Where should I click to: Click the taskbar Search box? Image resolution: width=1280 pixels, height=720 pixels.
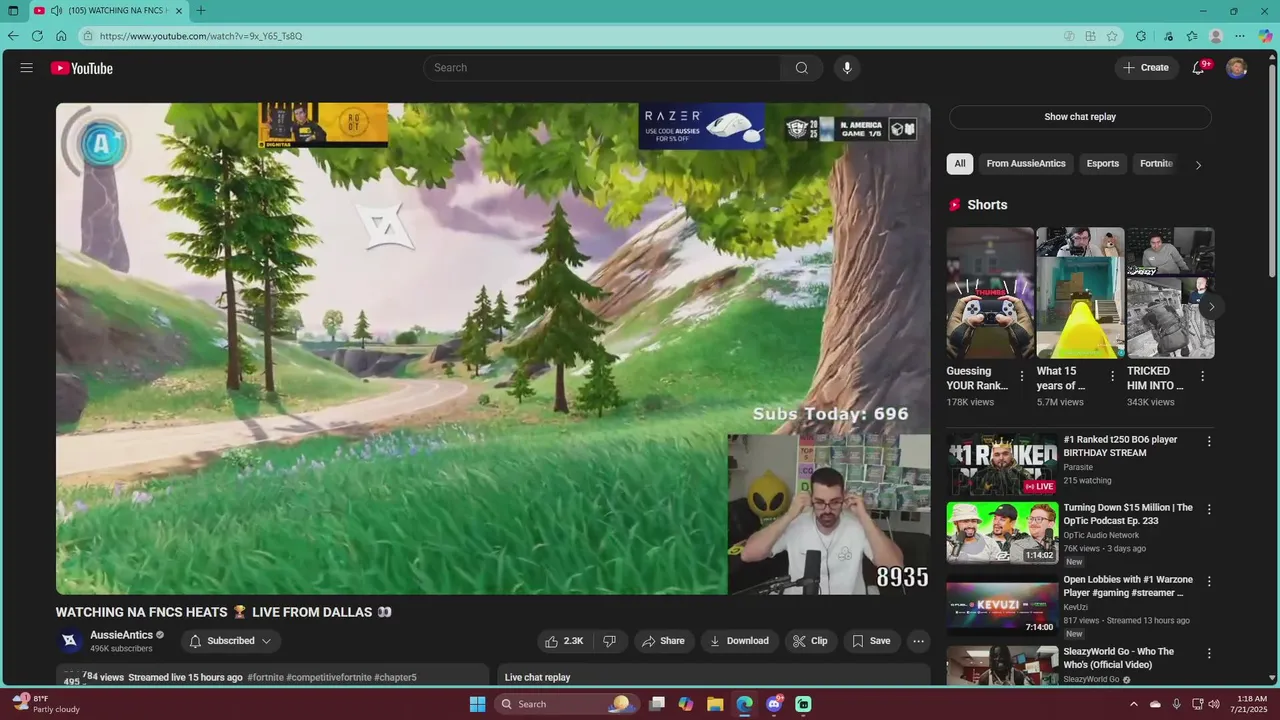[568, 704]
